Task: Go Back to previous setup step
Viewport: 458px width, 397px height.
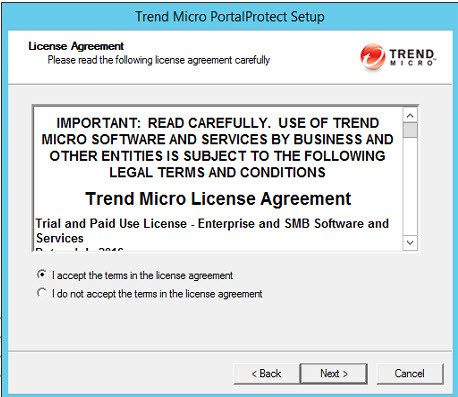Action: 266,373
